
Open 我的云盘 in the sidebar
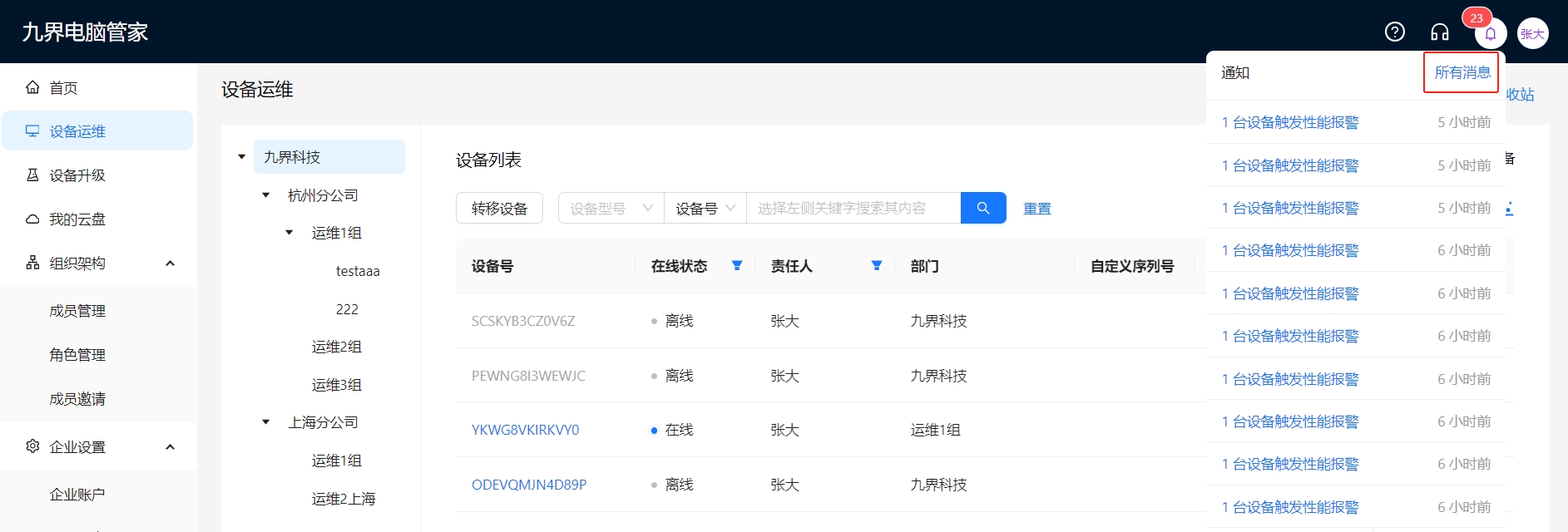(97, 219)
